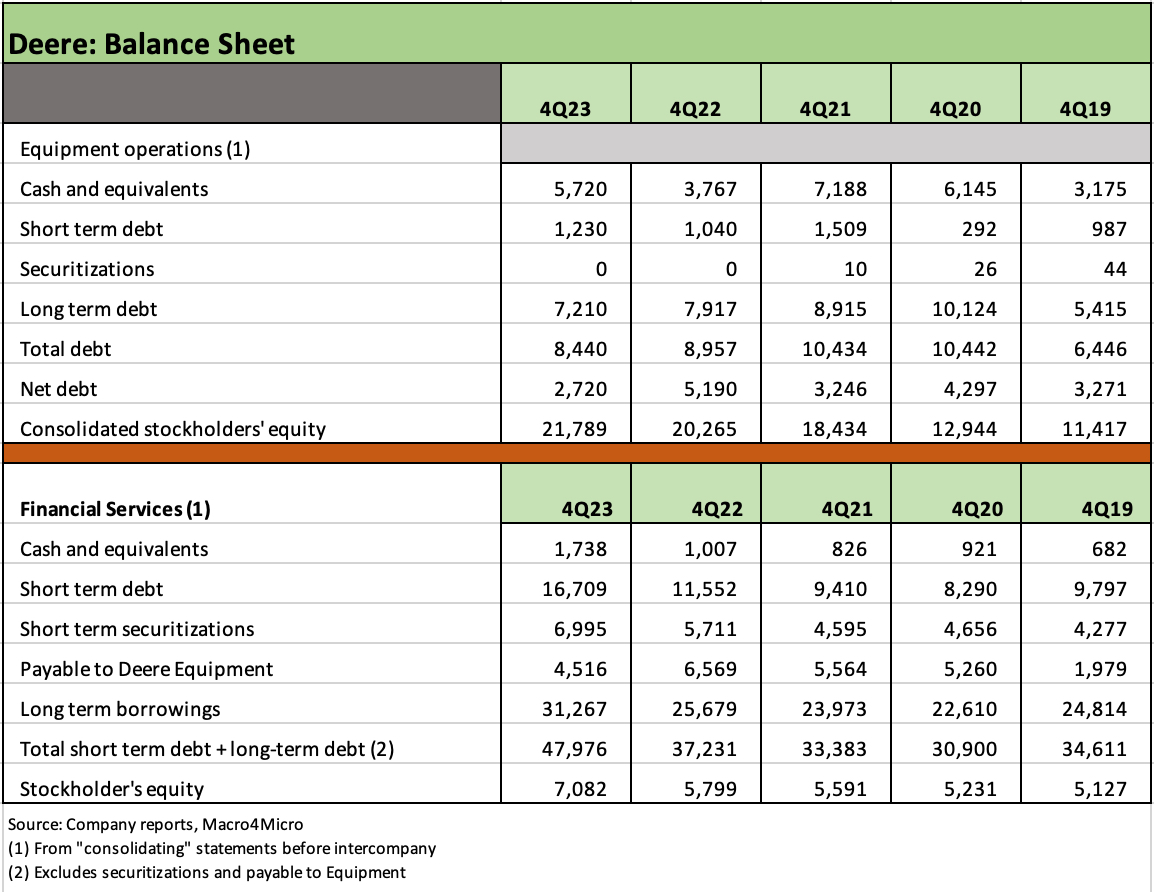Click Financial Services cash value 826
This screenshot has height=892, width=1154.
click(849, 549)
